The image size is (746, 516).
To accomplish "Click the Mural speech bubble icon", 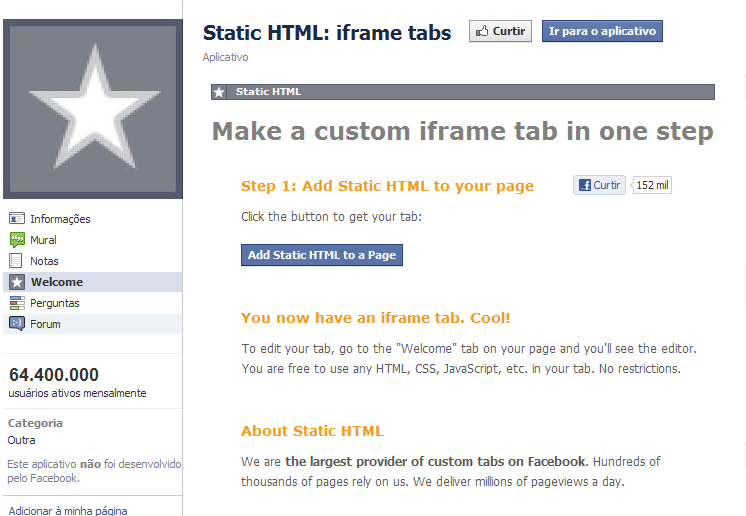I will [x=17, y=240].
